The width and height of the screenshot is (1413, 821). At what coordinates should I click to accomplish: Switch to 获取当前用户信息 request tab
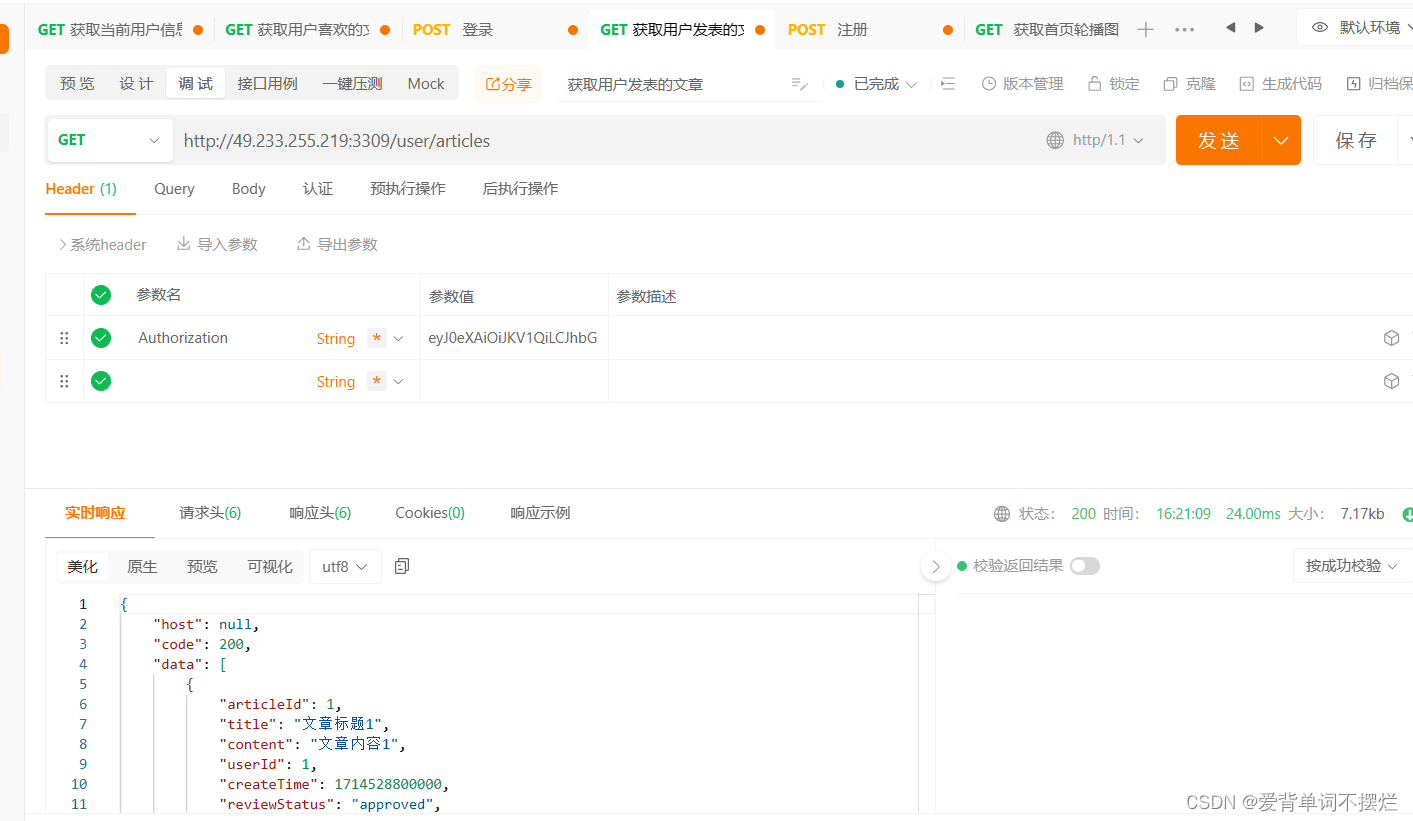(120, 30)
